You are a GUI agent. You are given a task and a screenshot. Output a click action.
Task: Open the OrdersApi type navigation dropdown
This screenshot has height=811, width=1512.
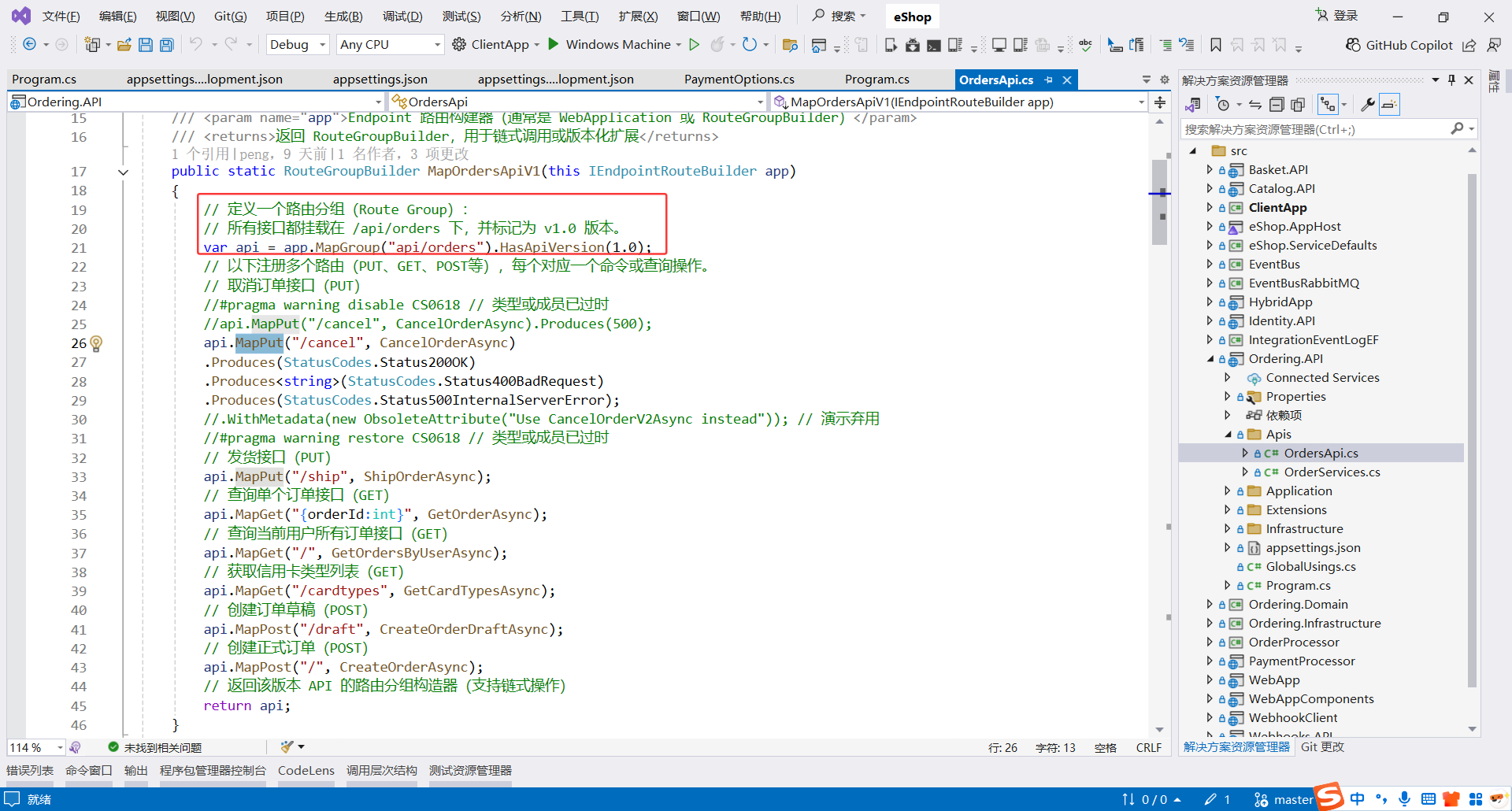click(x=577, y=102)
